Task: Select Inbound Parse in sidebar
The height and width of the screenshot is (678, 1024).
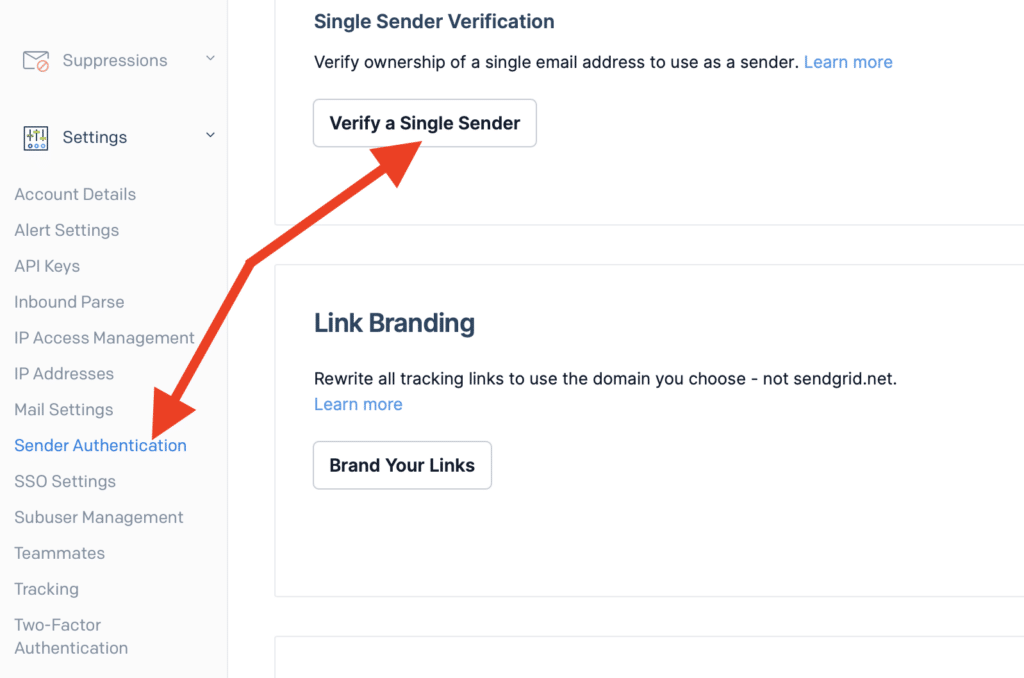Action: pos(69,302)
